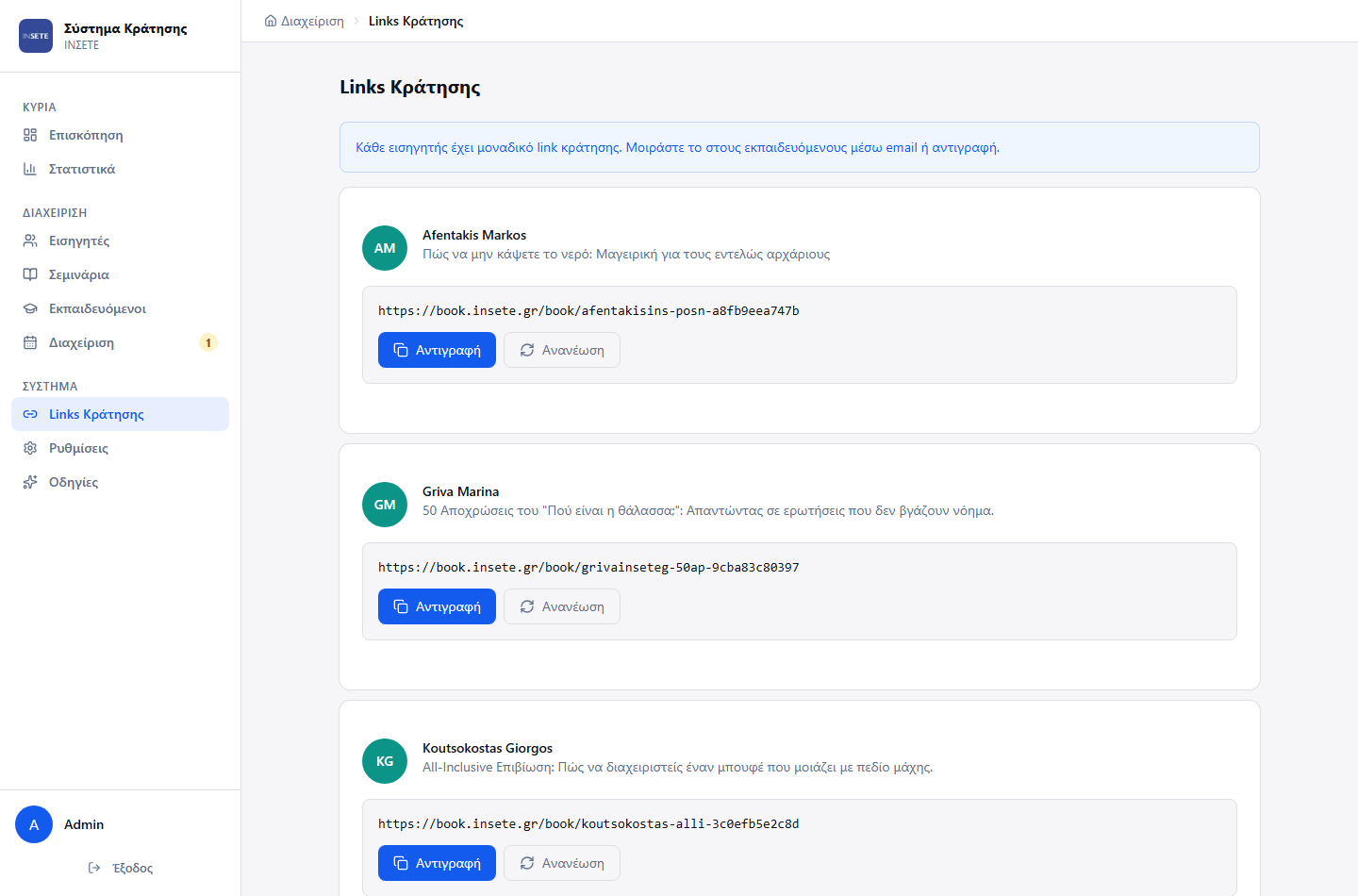
Task: Click the afentakisins-posn URL text
Action: 588,310
